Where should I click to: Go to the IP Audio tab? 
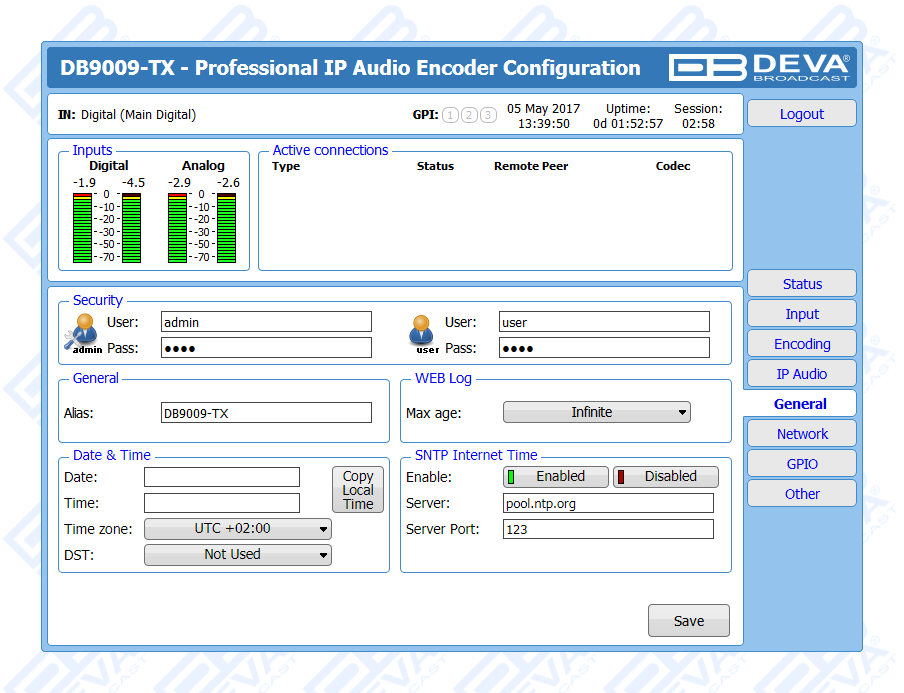[x=802, y=374]
